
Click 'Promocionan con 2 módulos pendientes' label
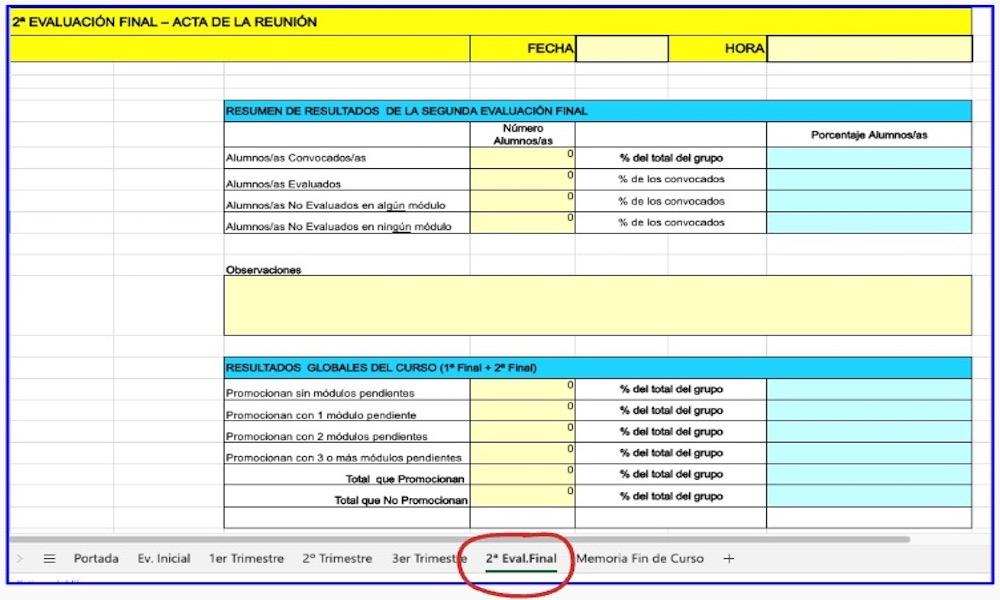pyautogui.click(x=327, y=437)
